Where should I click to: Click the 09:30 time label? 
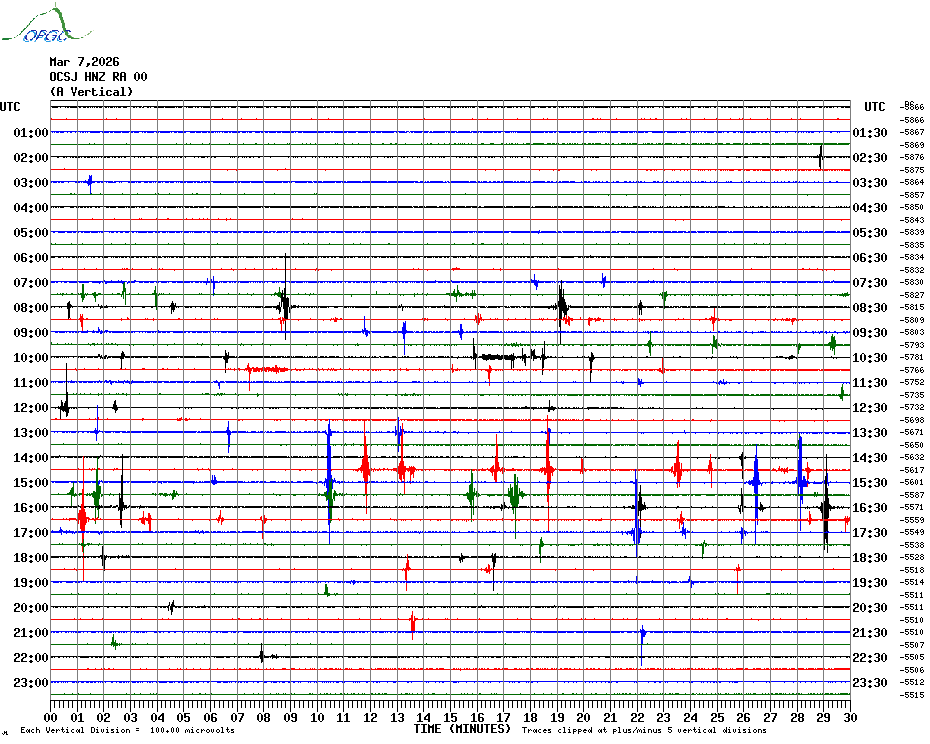870,332
